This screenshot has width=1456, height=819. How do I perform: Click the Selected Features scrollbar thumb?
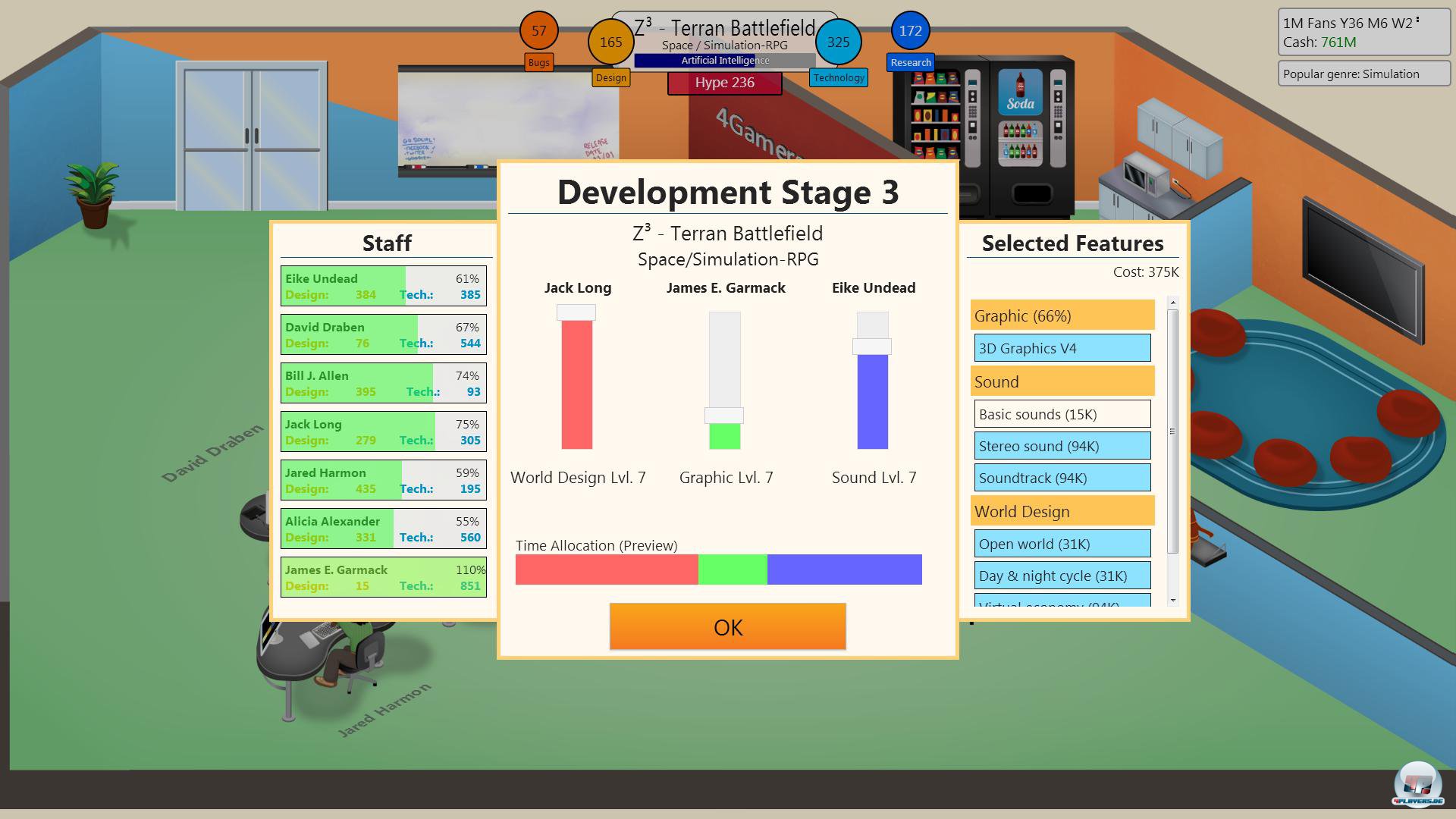tap(1172, 431)
